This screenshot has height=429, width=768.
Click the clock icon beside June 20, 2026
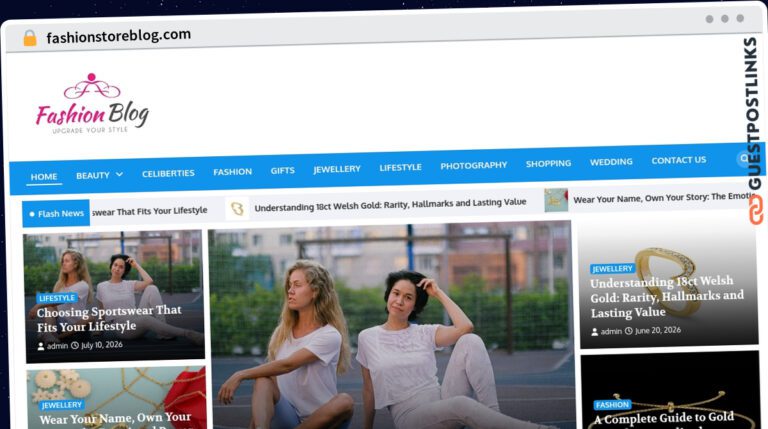pos(629,331)
